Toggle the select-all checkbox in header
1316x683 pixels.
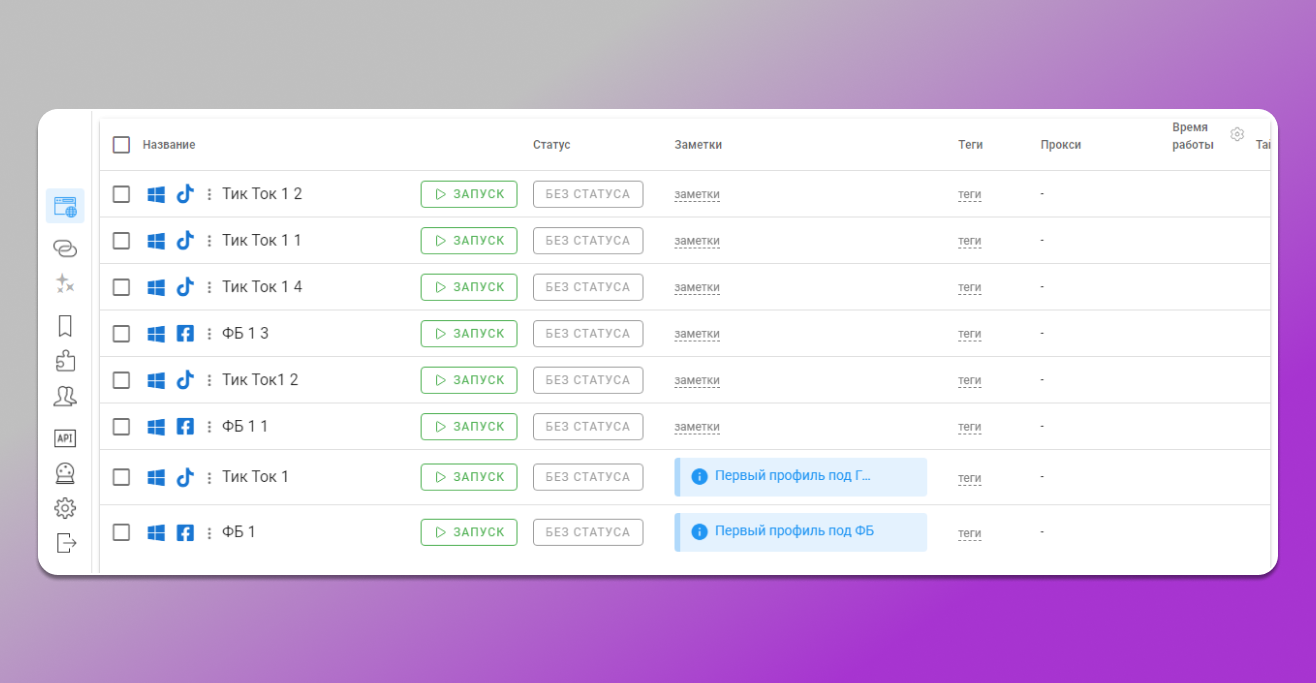click(x=121, y=145)
